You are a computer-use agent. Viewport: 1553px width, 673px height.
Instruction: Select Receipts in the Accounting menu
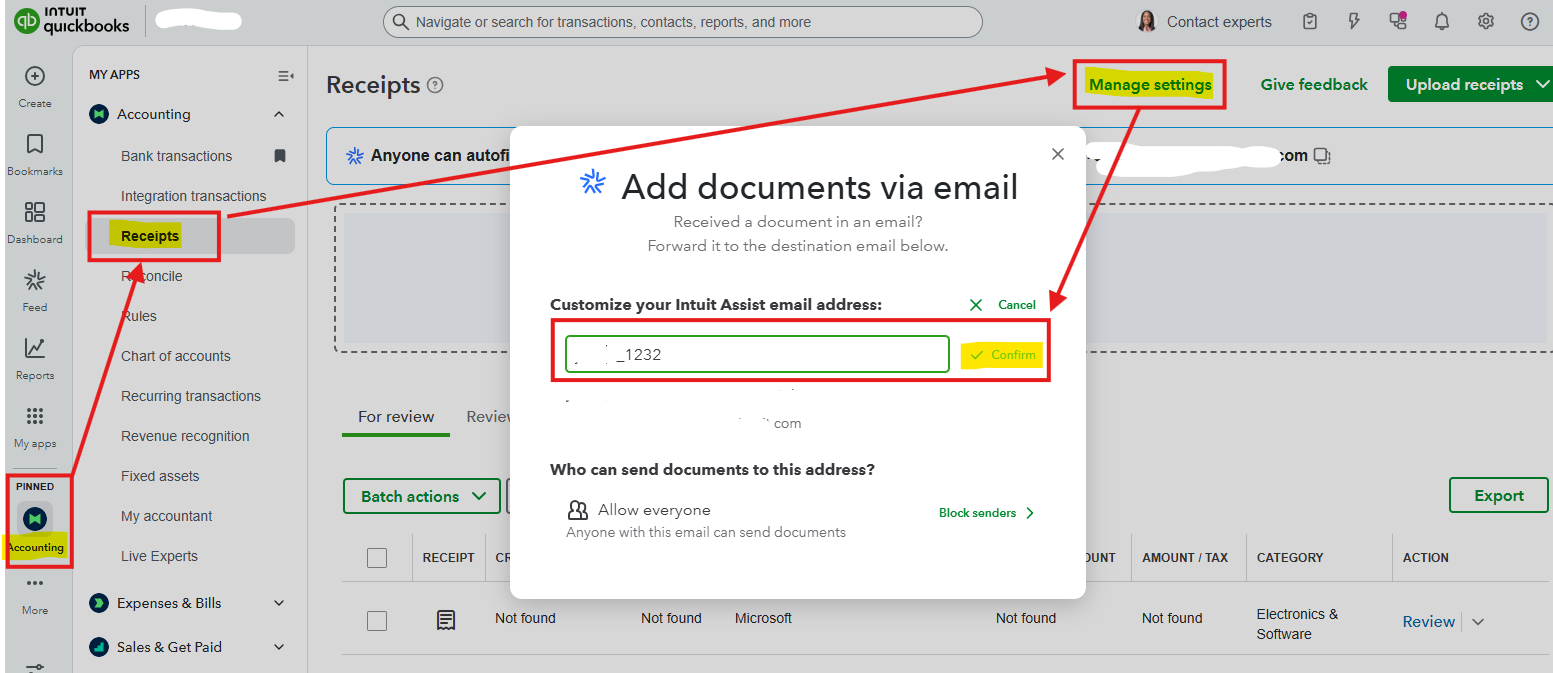150,236
